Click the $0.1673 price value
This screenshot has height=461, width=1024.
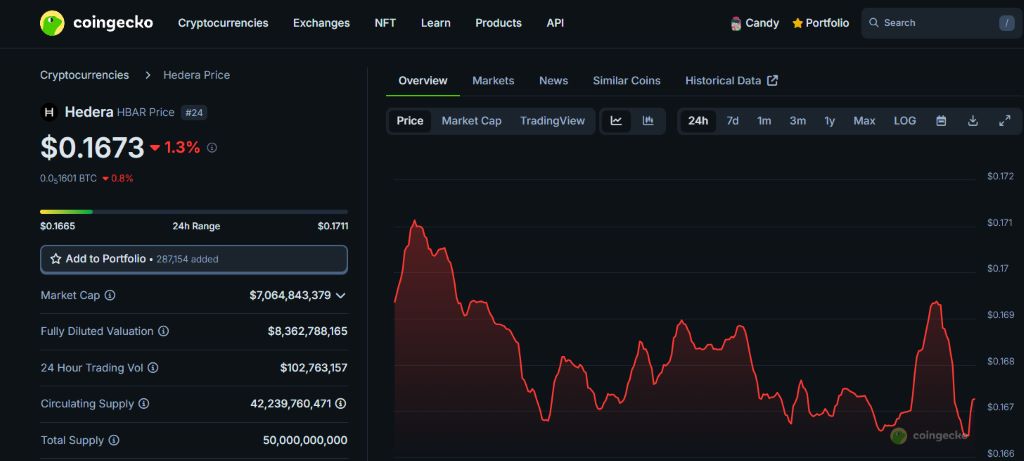click(x=92, y=148)
